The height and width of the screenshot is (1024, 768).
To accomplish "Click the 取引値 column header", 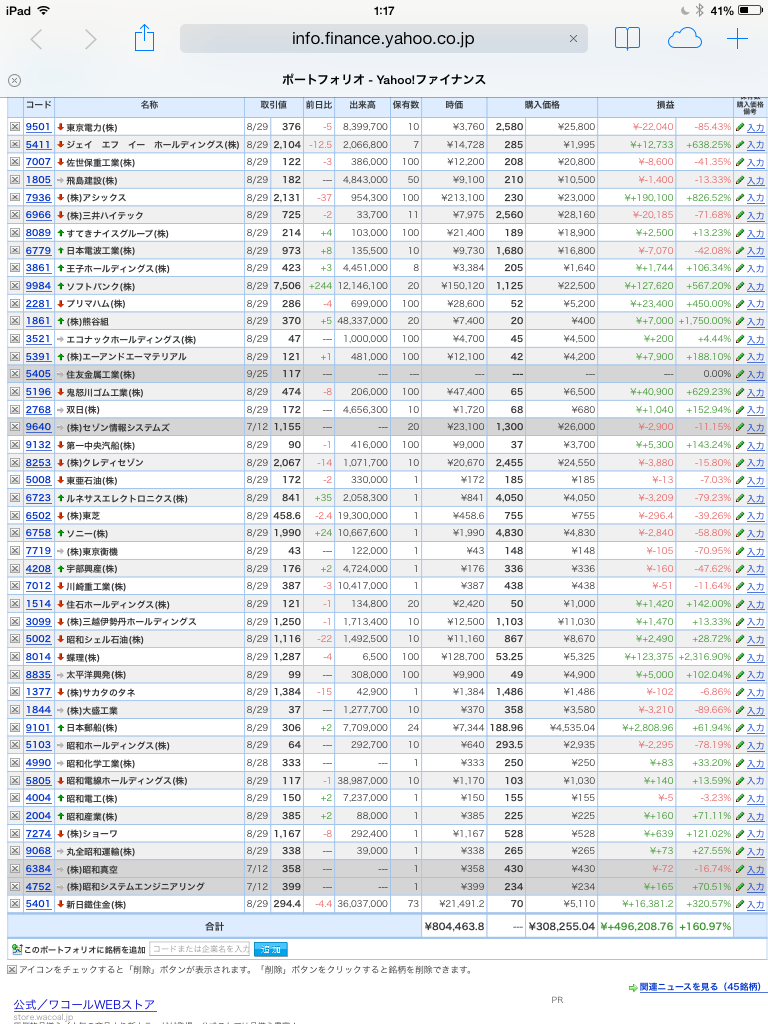I will click(274, 105).
